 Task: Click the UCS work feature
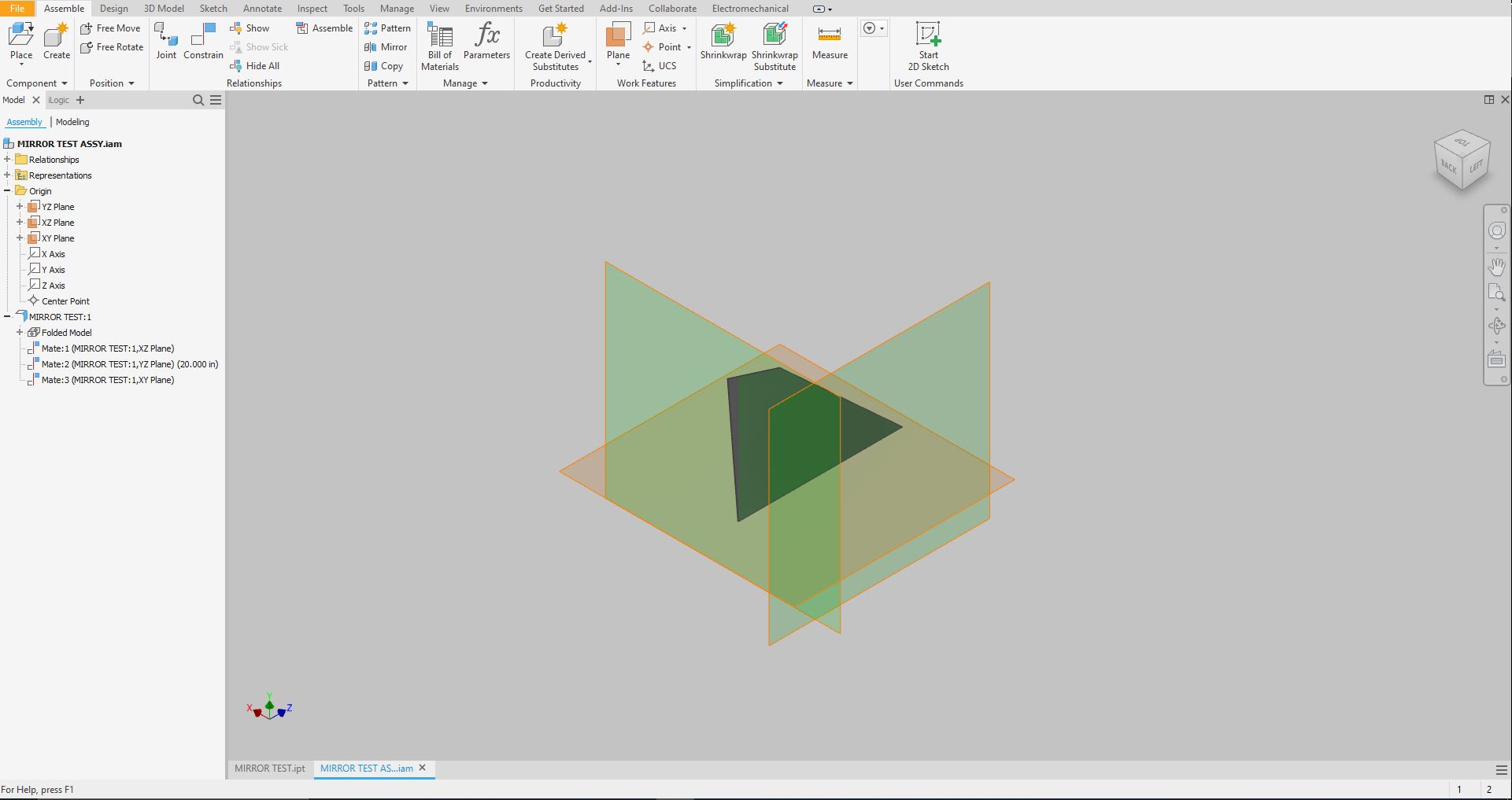tap(660, 66)
